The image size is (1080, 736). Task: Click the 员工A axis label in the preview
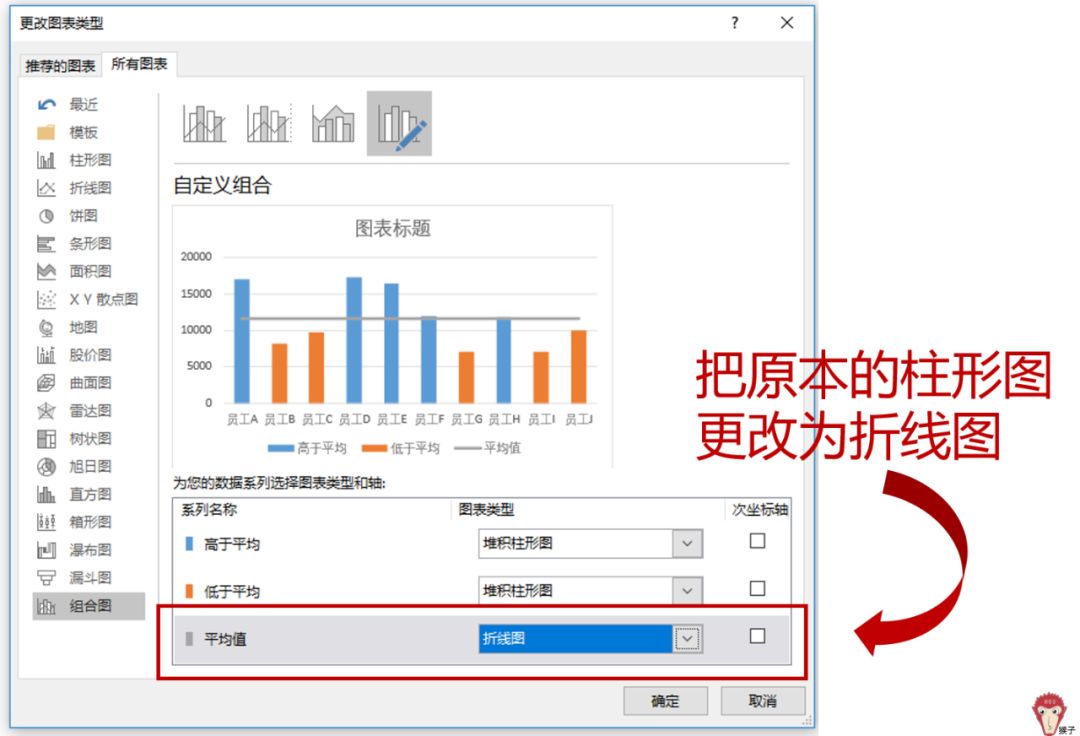(x=242, y=419)
